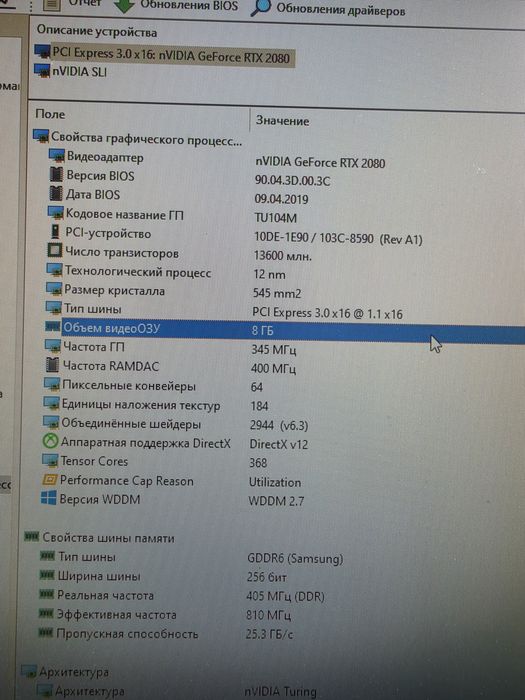The width and height of the screenshot is (525, 700).
Task: Select the DirectX v12 value
Action: coord(279,444)
